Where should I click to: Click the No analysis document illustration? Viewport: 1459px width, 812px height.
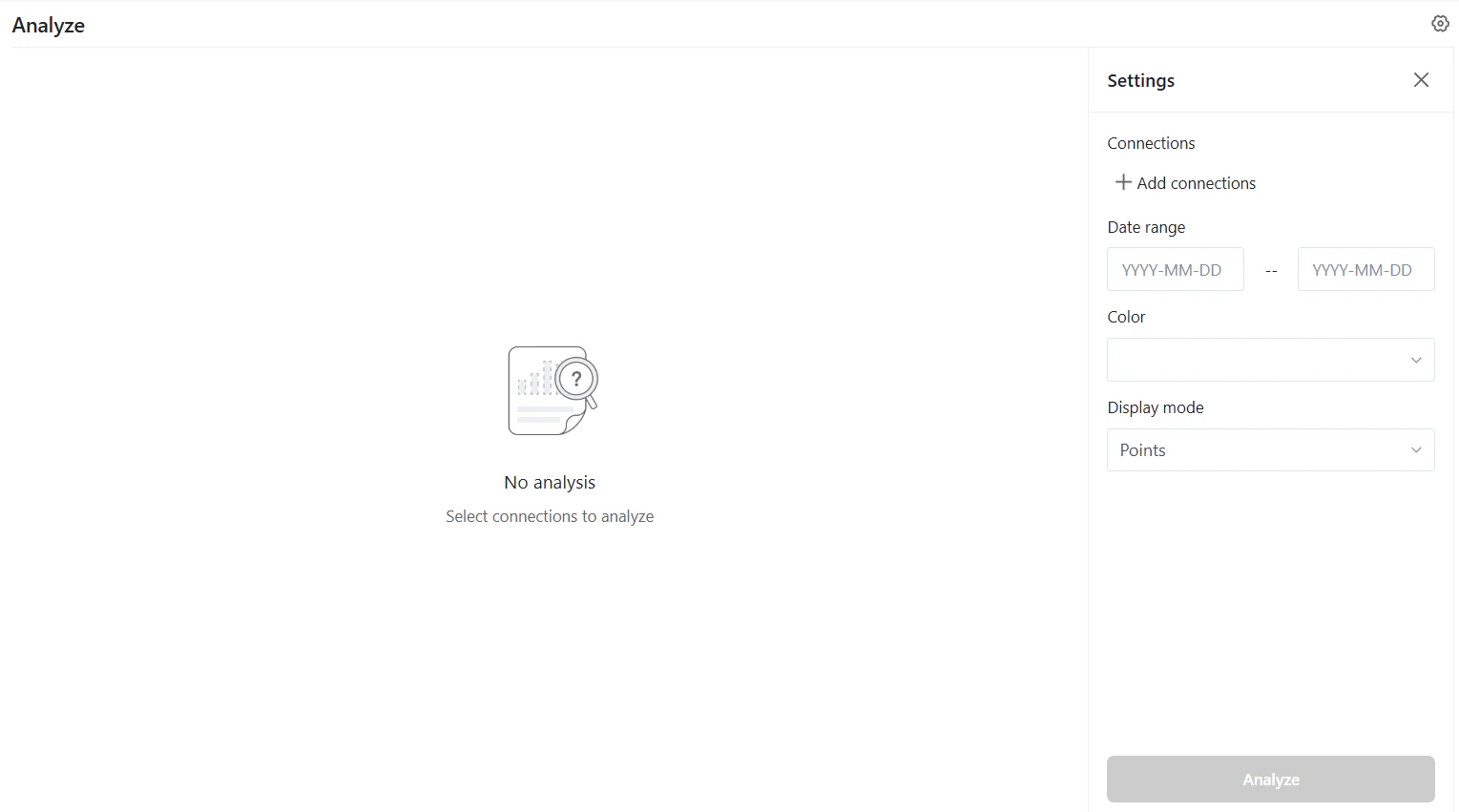point(552,390)
